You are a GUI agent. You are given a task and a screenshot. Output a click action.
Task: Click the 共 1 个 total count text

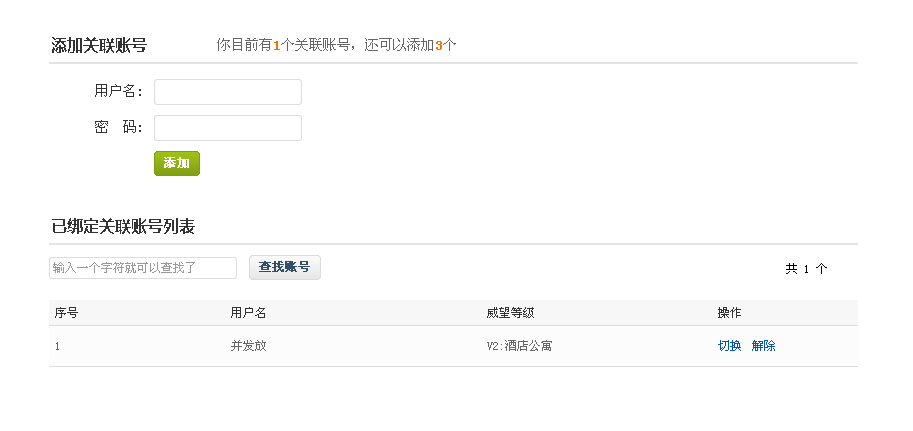[x=806, y=269]
